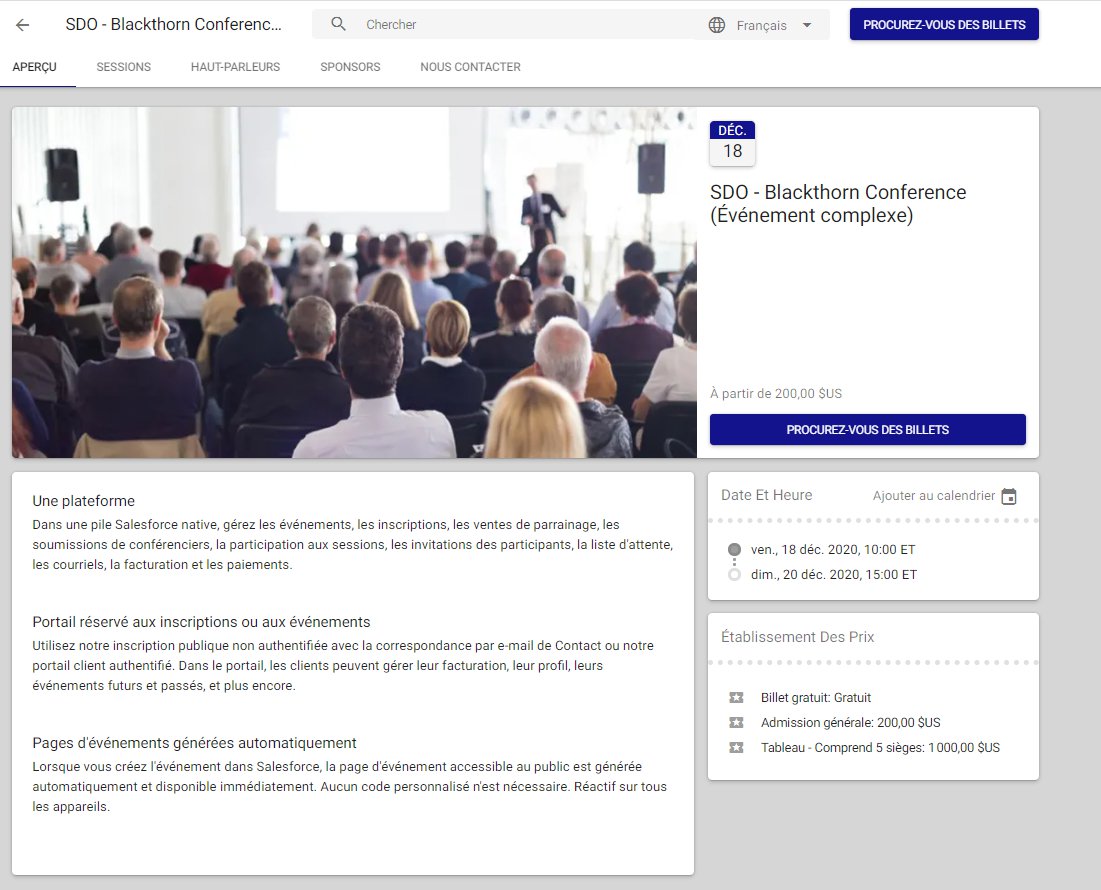Click the text À partir de 200,00 $US
This screenshot has width=1101, height=890.
776,394
